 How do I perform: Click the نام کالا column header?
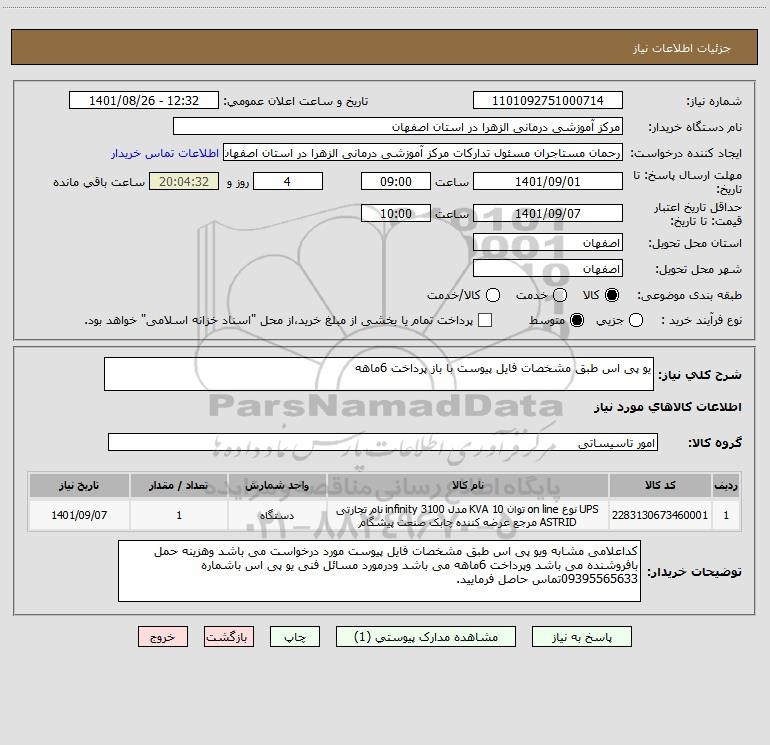(x=468, y=486)
